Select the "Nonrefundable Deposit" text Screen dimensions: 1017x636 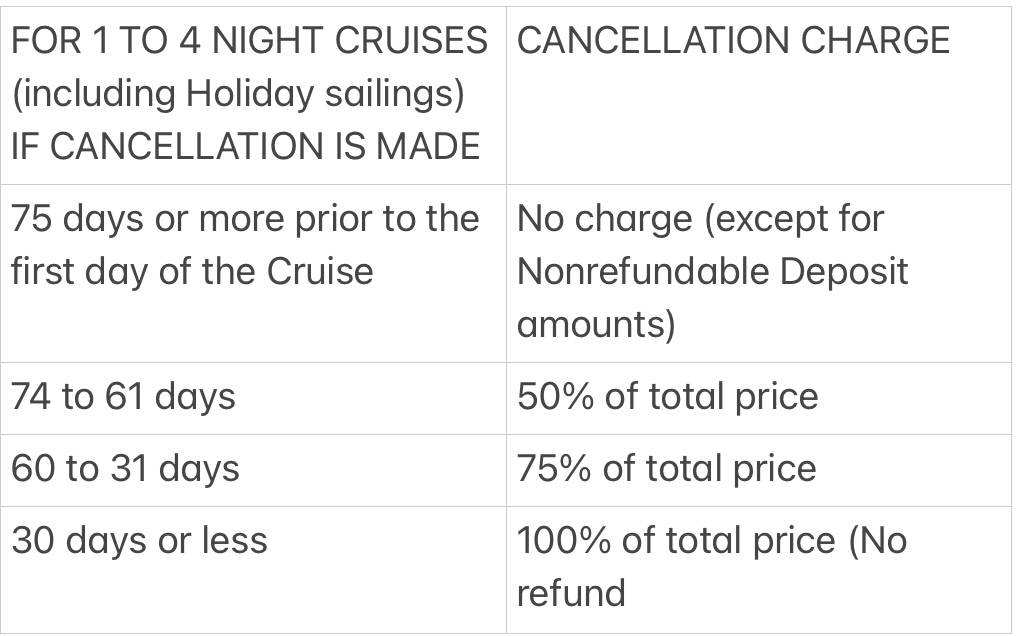[x=712, y=272]
